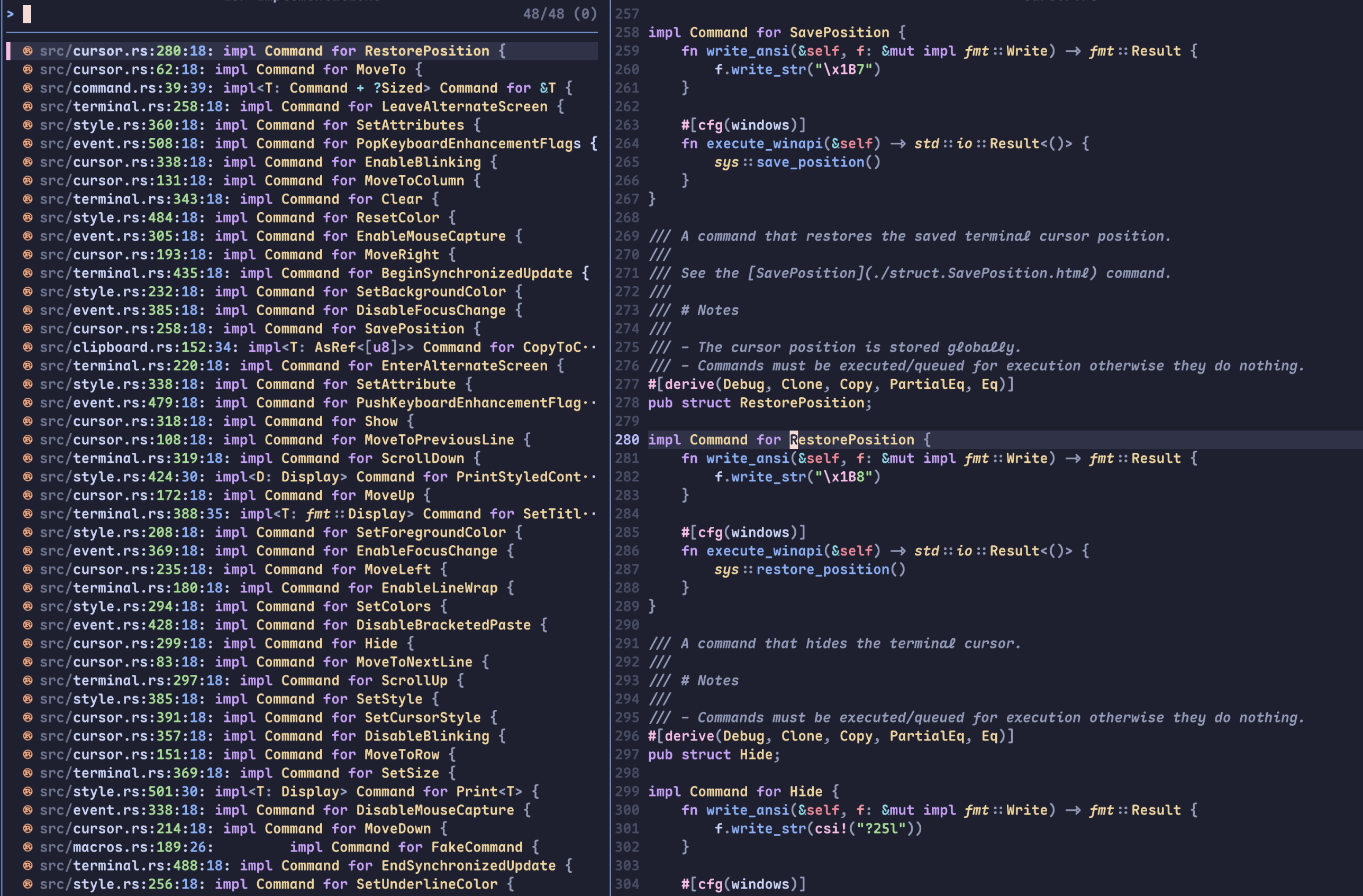Click the symbol icon next to MoveTo entry
Screen dimensions: 1363x896
[27, 69]
